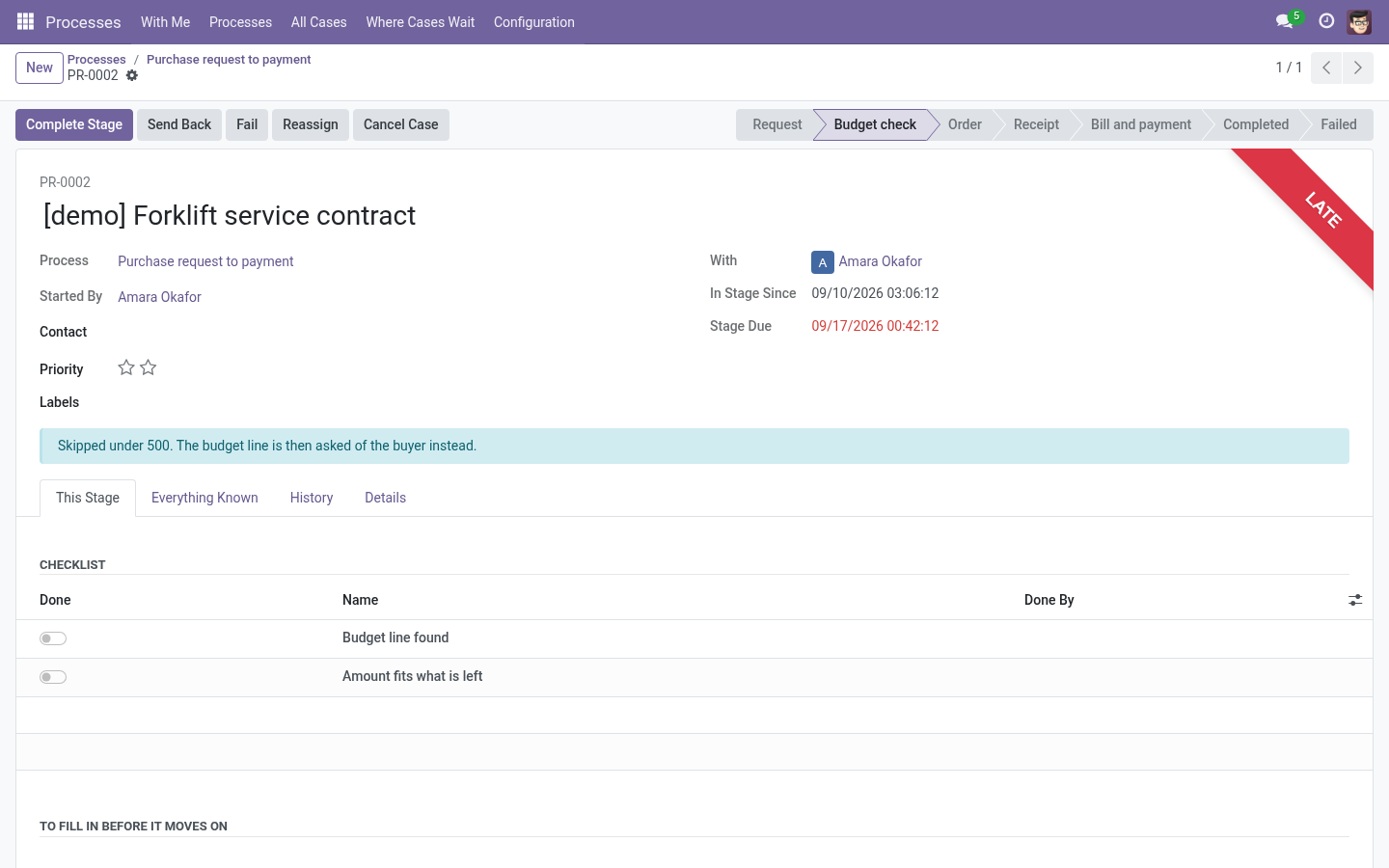Select the Request stage in status bar

point(776,124)
